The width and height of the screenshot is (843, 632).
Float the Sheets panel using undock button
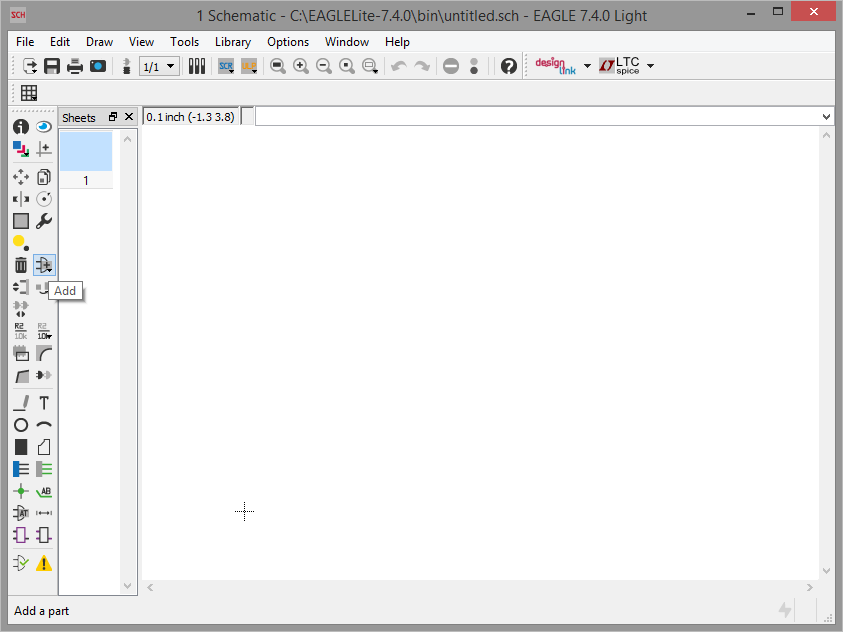[113, 117]
